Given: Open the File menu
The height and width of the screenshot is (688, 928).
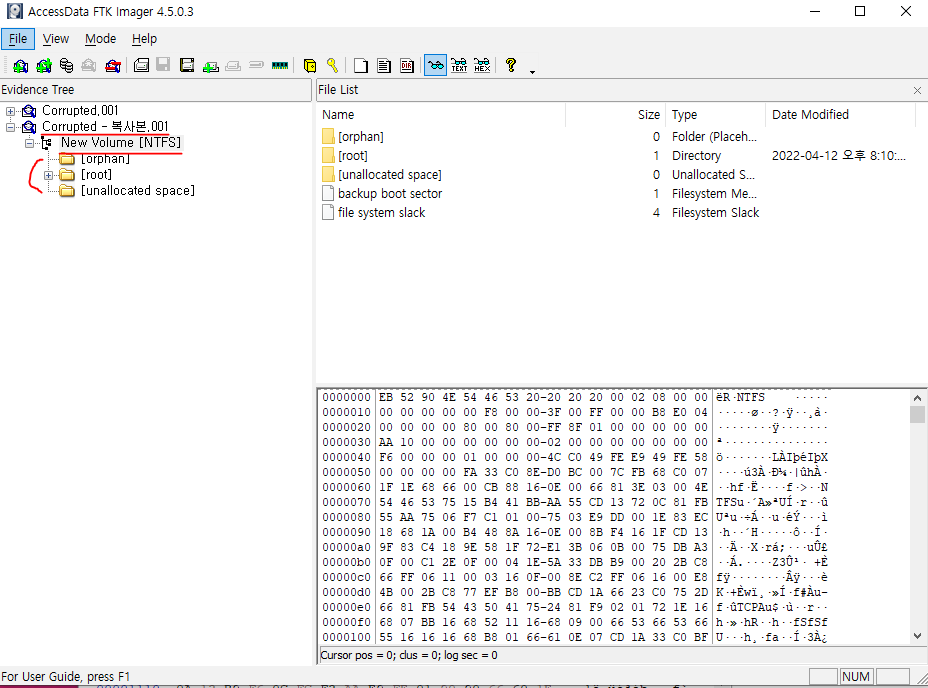Looking at the screenshot, I should tap(18, 39).
